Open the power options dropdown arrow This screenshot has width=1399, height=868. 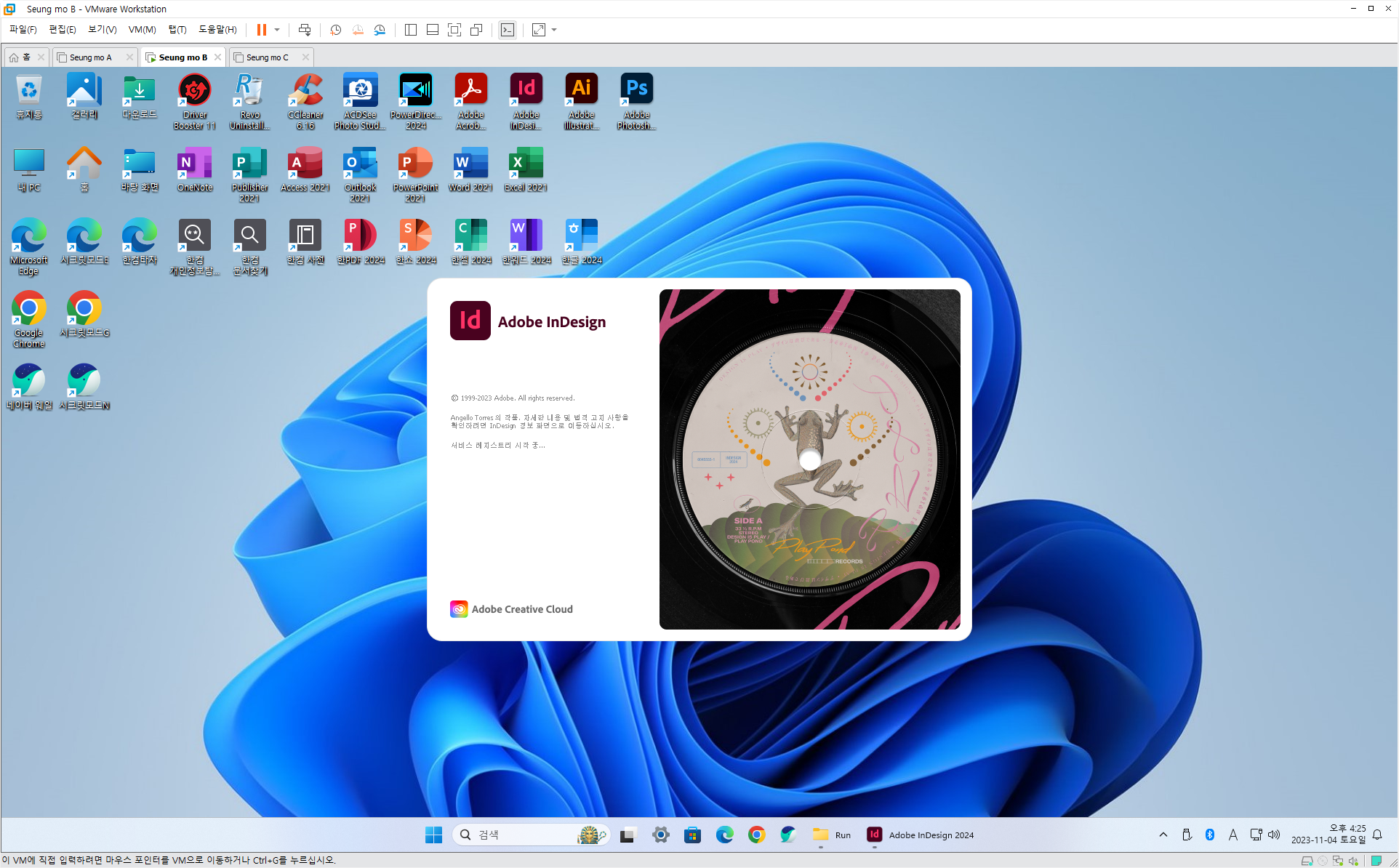[277, 30]
